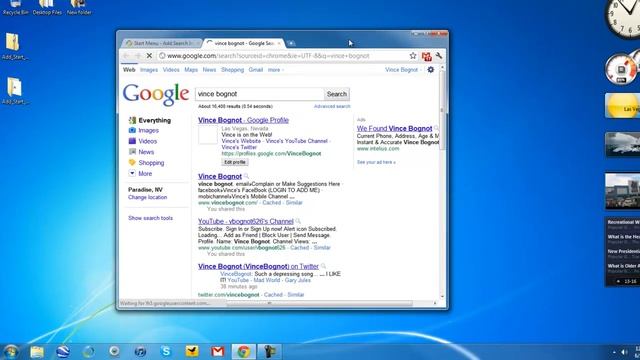
Task: Click the Chrome stop loading button
Action: click(x=149, y=56)
